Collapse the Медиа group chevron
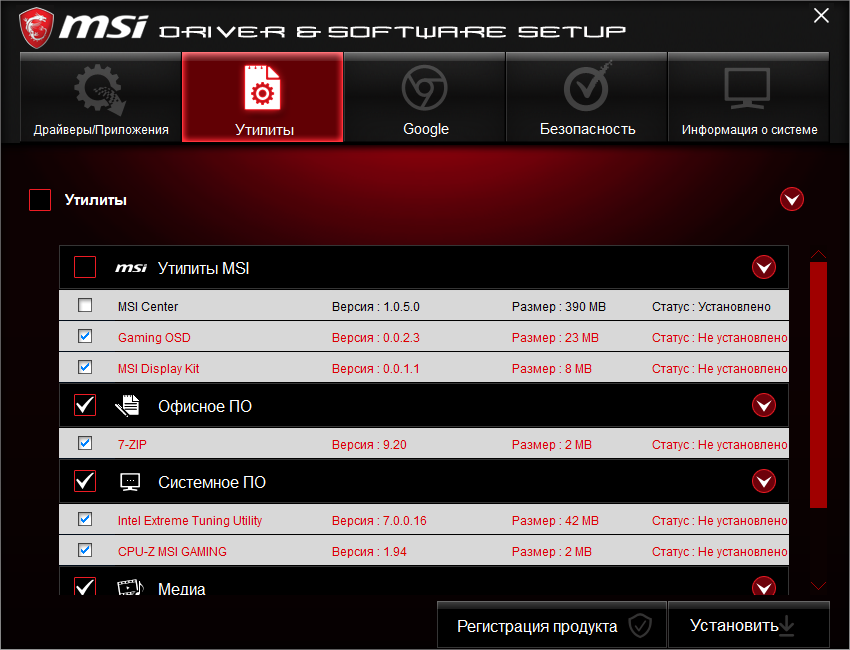 point(764,586)
